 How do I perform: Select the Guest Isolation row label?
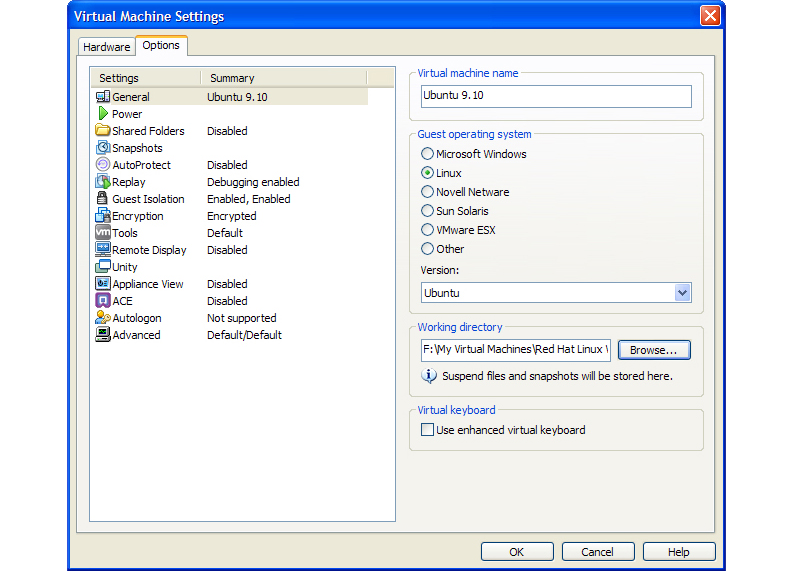pos(148,199)
